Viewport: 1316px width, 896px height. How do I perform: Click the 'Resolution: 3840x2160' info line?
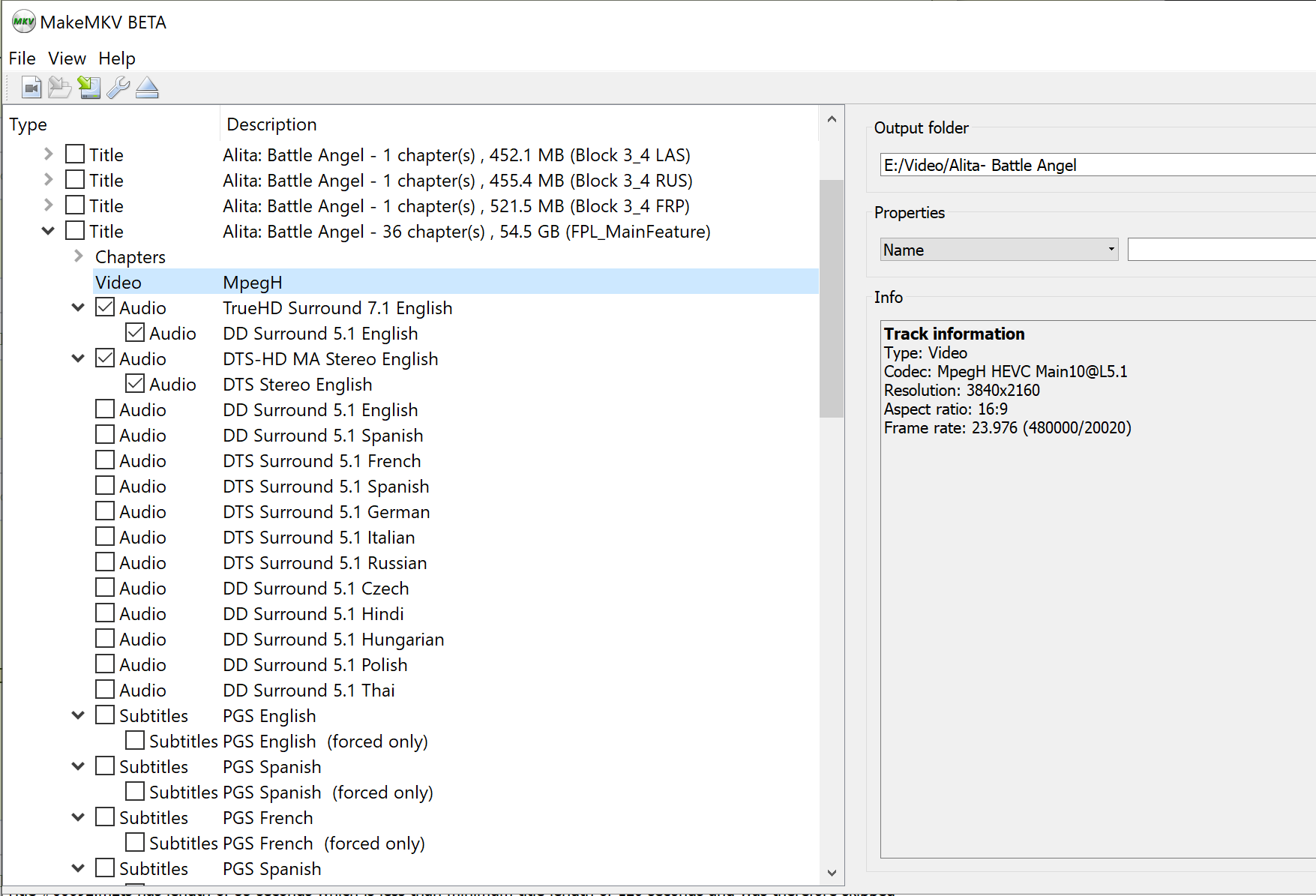tap(962, 391)
